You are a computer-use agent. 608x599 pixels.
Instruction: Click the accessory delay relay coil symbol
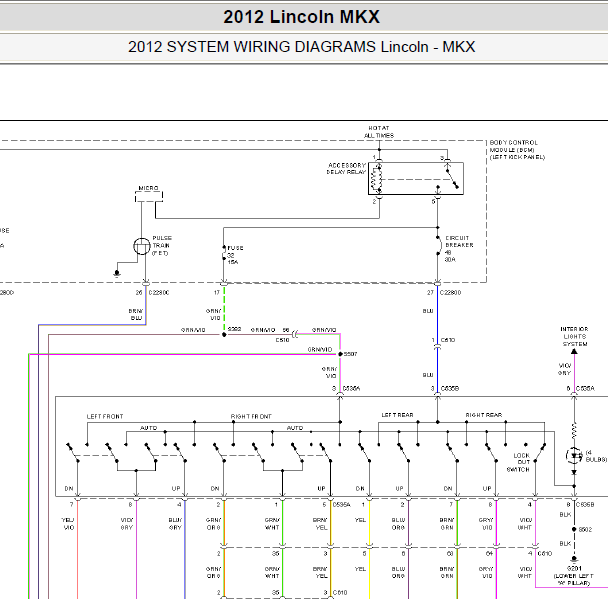coord(377,179)
